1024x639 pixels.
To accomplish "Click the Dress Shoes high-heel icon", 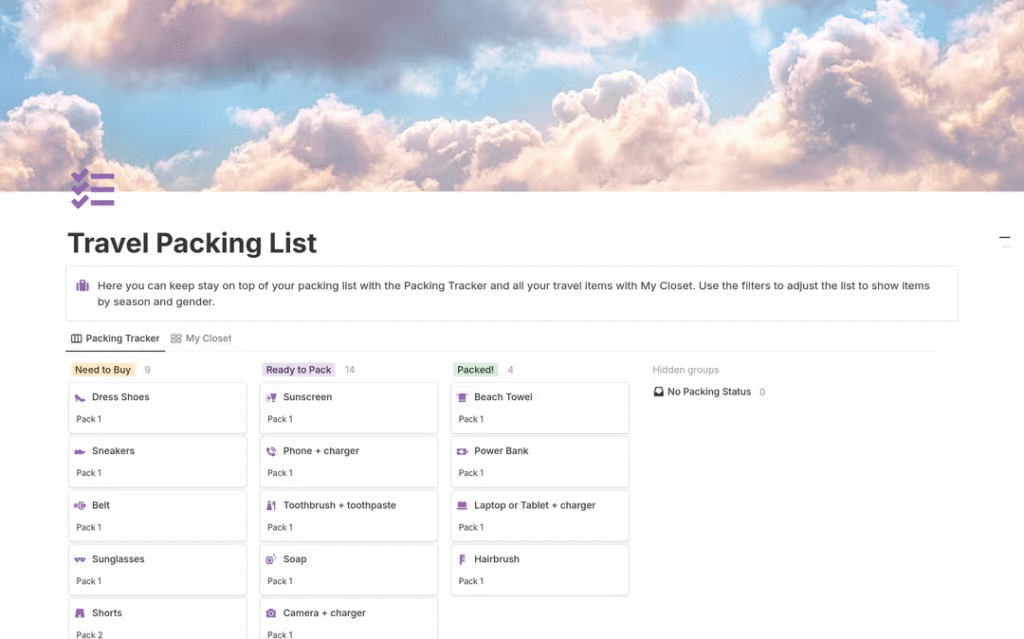I will tap(80, 397).
